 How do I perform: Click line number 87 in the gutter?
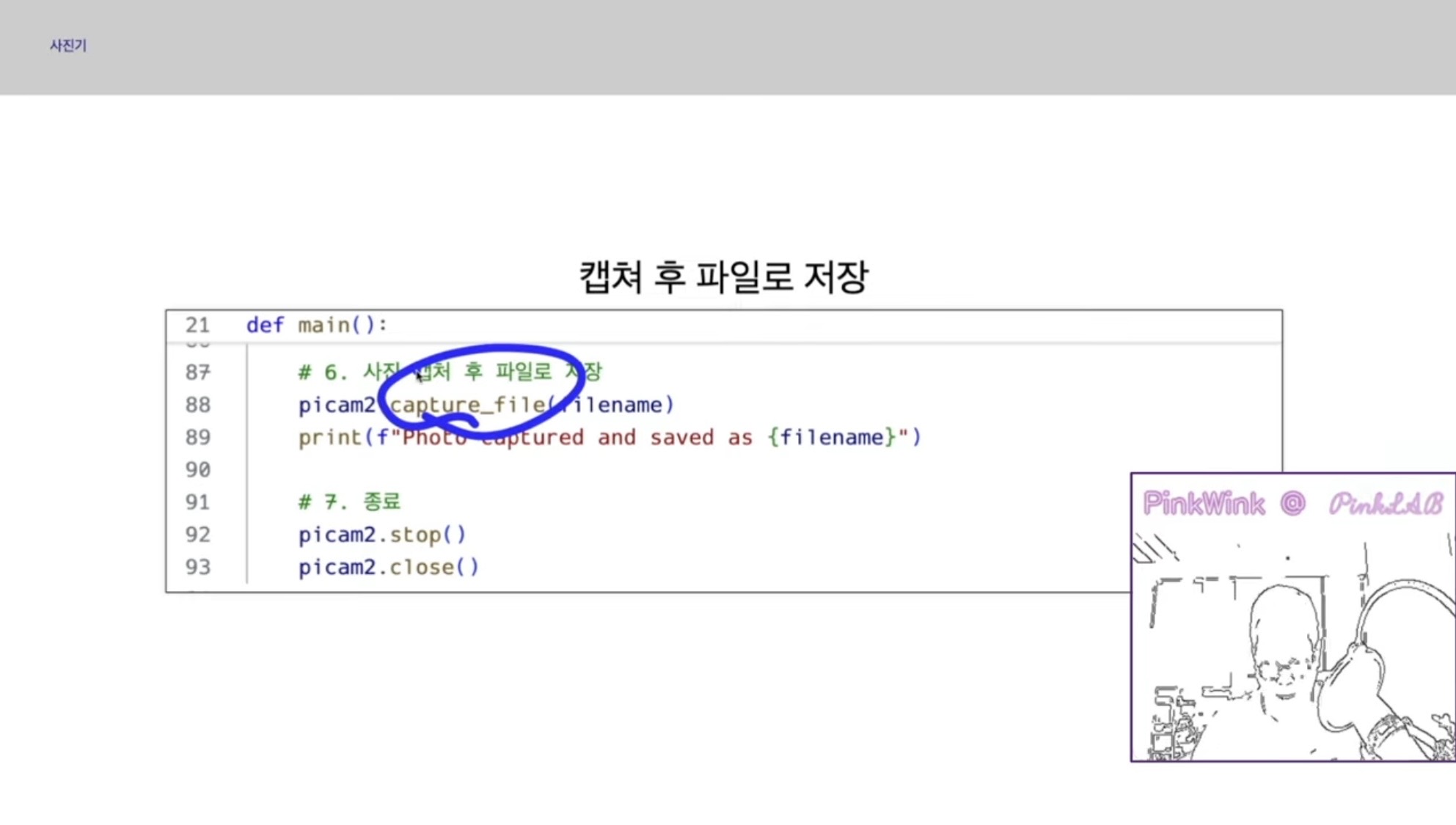[x=197, y=373]
